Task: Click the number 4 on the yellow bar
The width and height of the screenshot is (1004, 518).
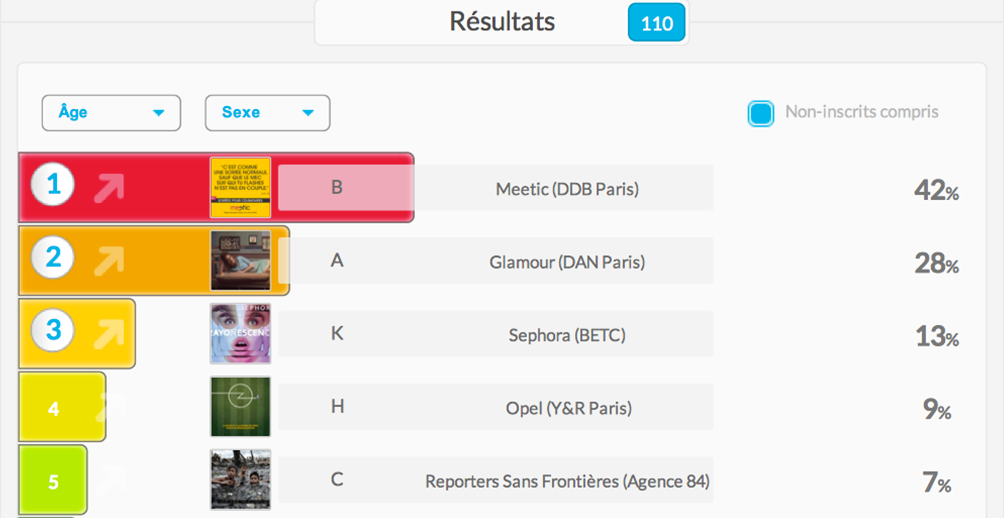Action: (54, 409)
